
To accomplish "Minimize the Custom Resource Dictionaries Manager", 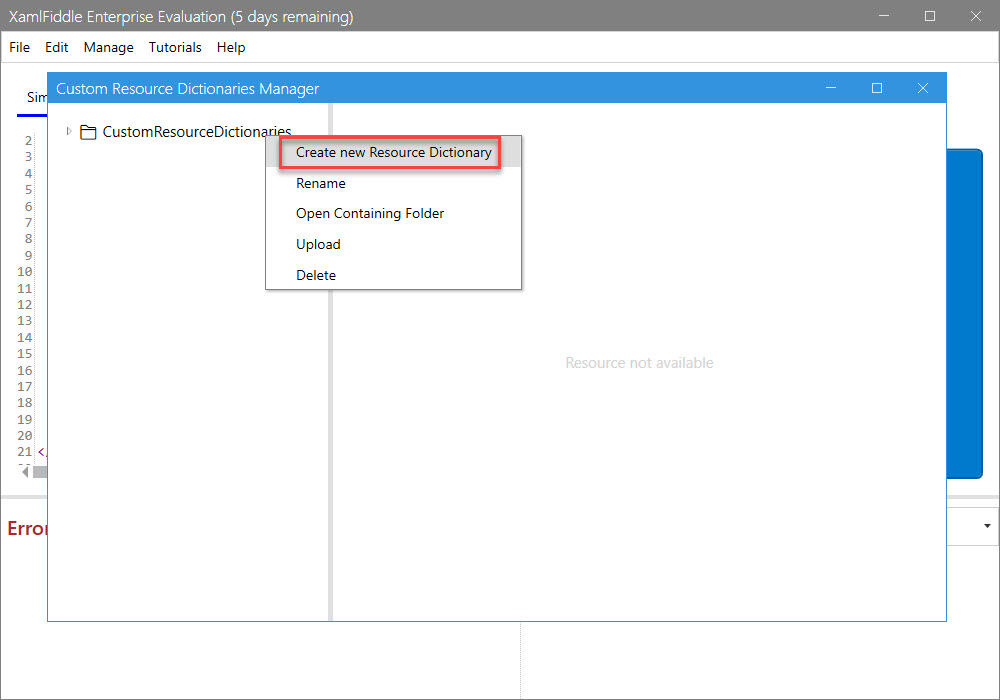I will tap(830, 88).
